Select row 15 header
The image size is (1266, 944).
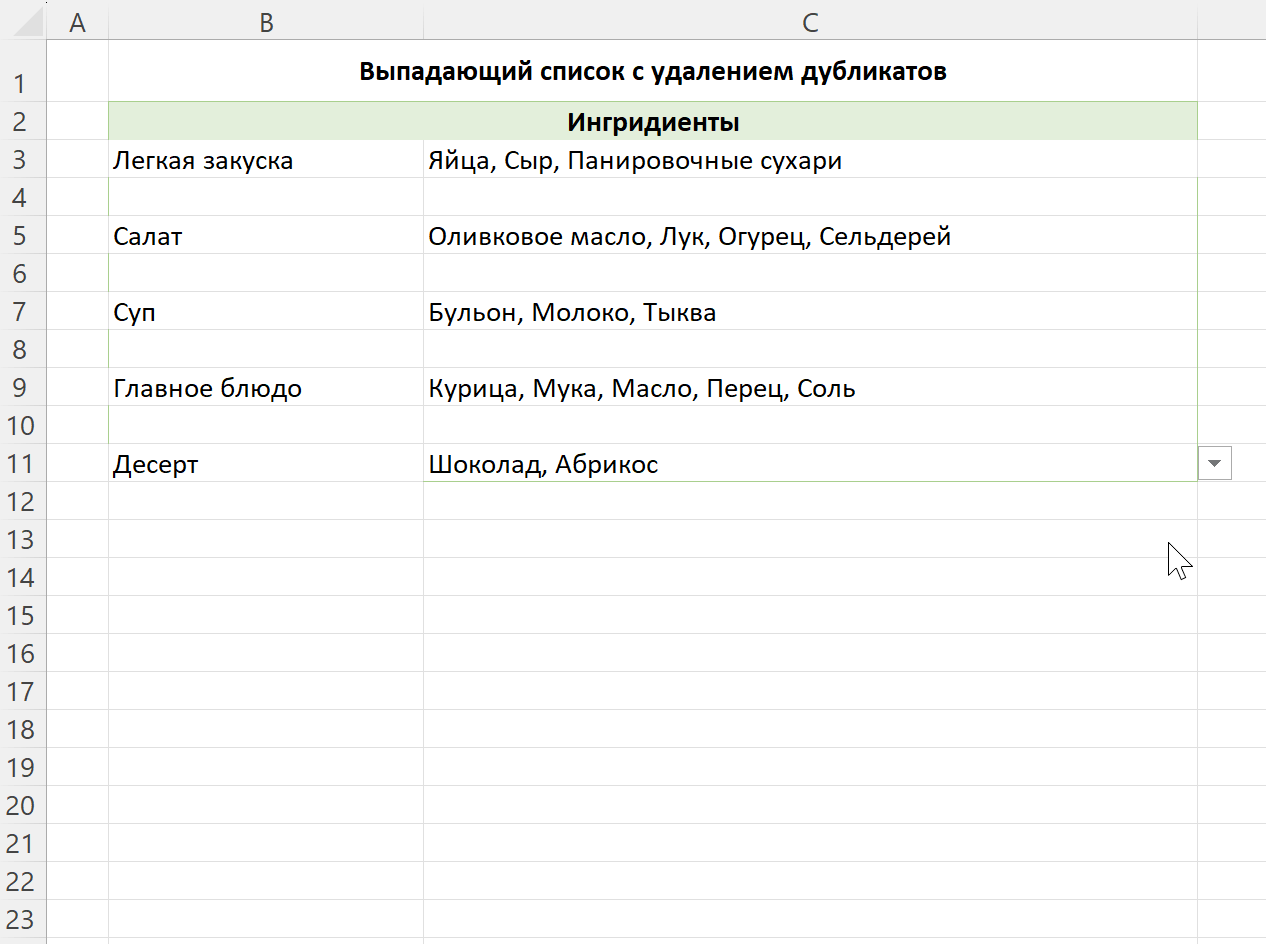[x=22, y=616]
